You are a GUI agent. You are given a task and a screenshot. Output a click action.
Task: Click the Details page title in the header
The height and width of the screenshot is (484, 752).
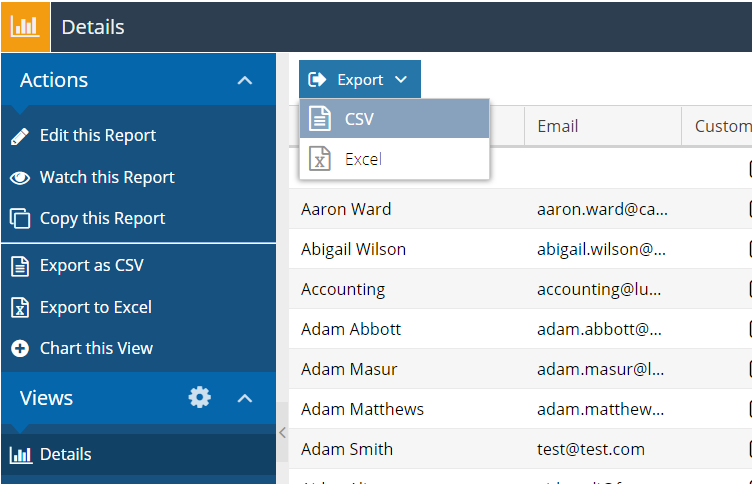[x=93, y=27]
